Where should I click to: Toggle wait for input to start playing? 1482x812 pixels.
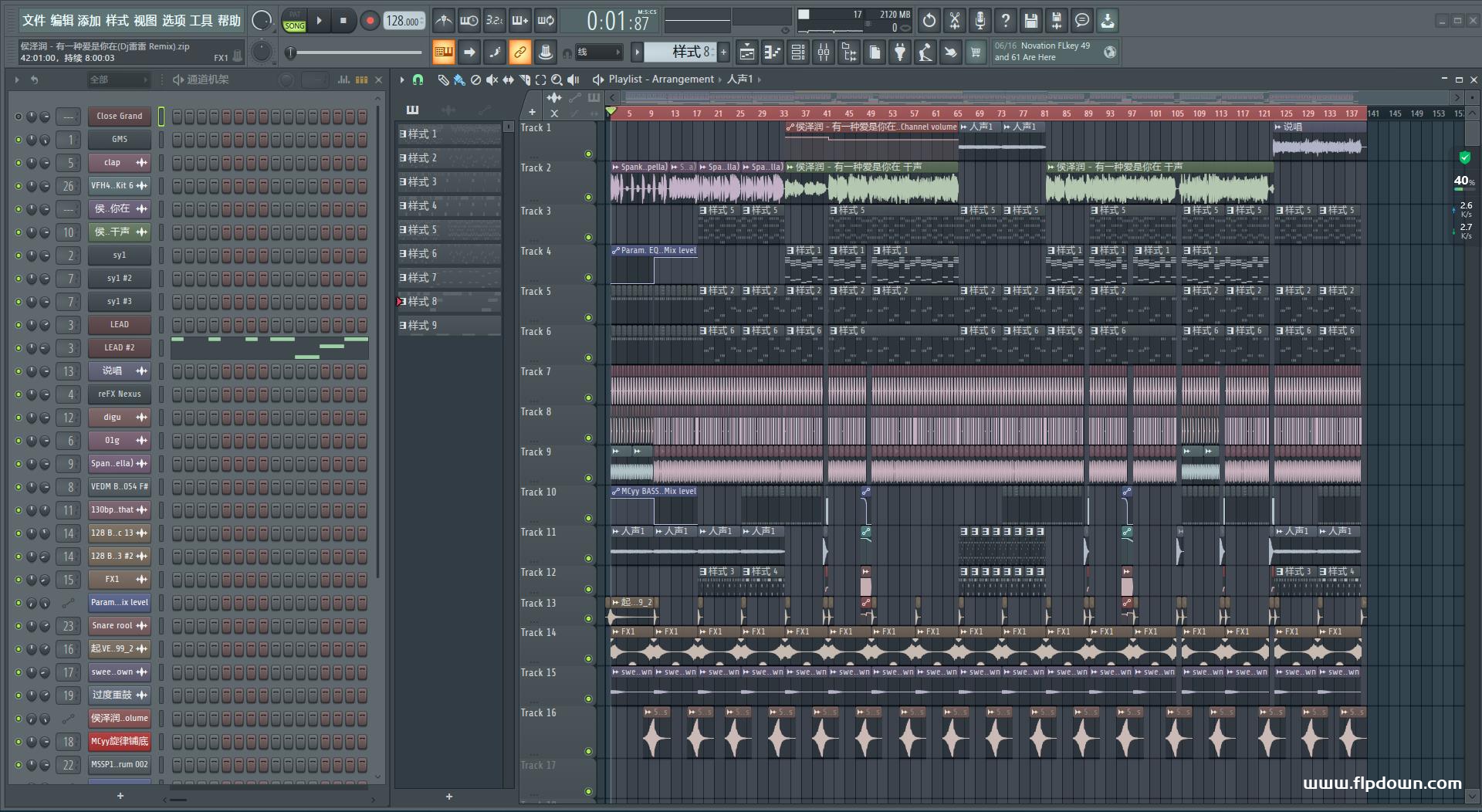(469, 21)
